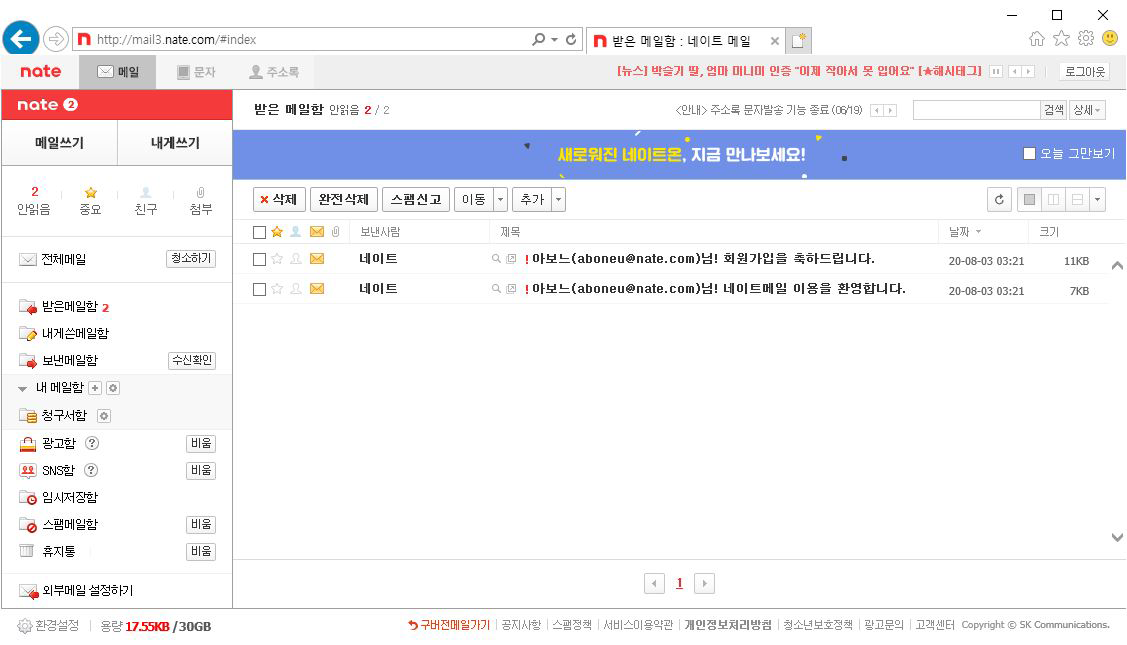Click the browser back arrow button

pos(21,38)
